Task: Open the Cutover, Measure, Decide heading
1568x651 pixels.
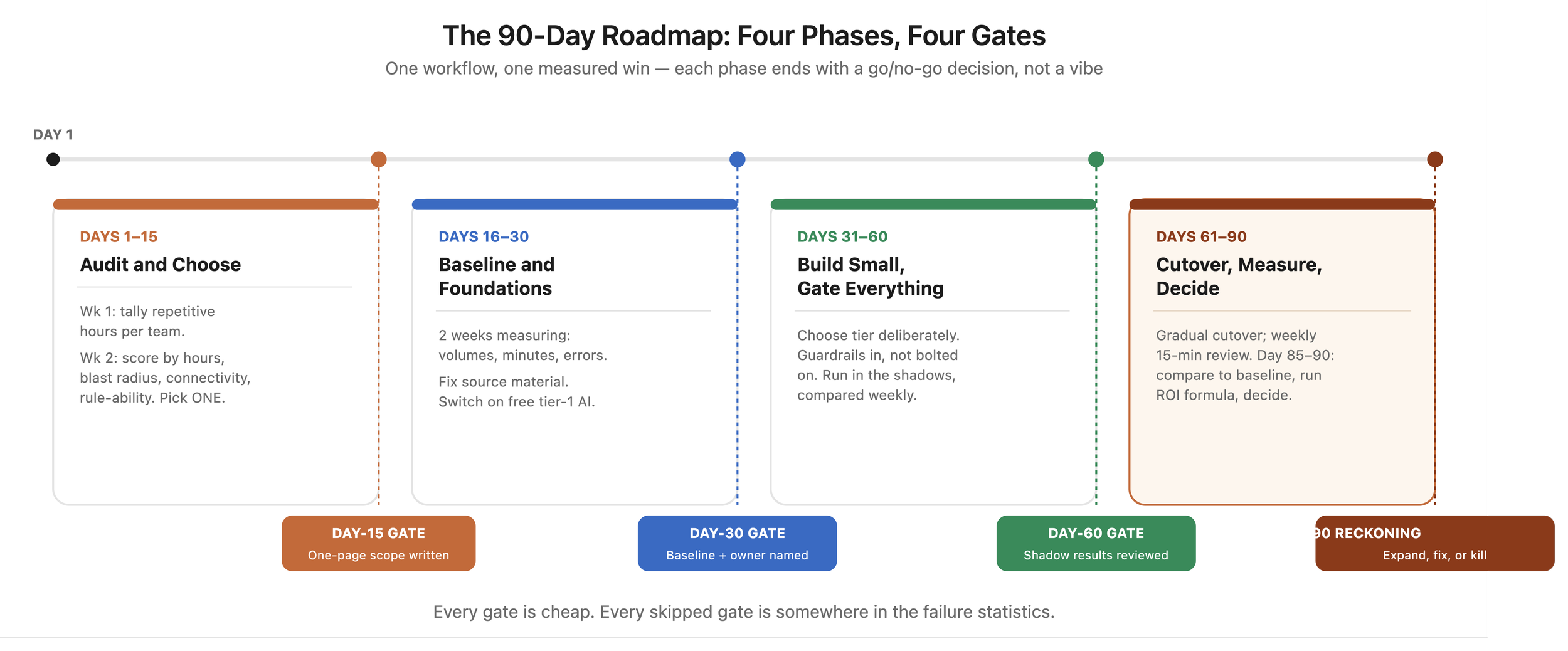Action: [x=1239, y=277]
